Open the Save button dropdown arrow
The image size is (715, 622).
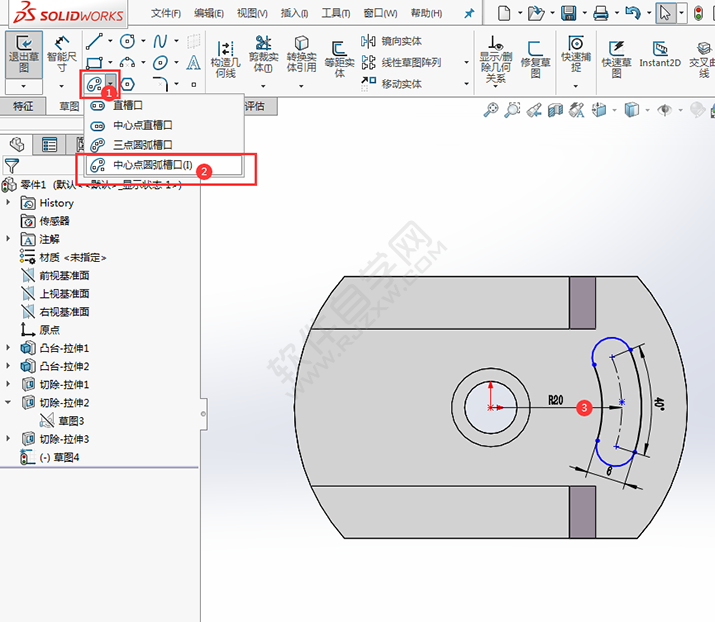tap(585, 13)
